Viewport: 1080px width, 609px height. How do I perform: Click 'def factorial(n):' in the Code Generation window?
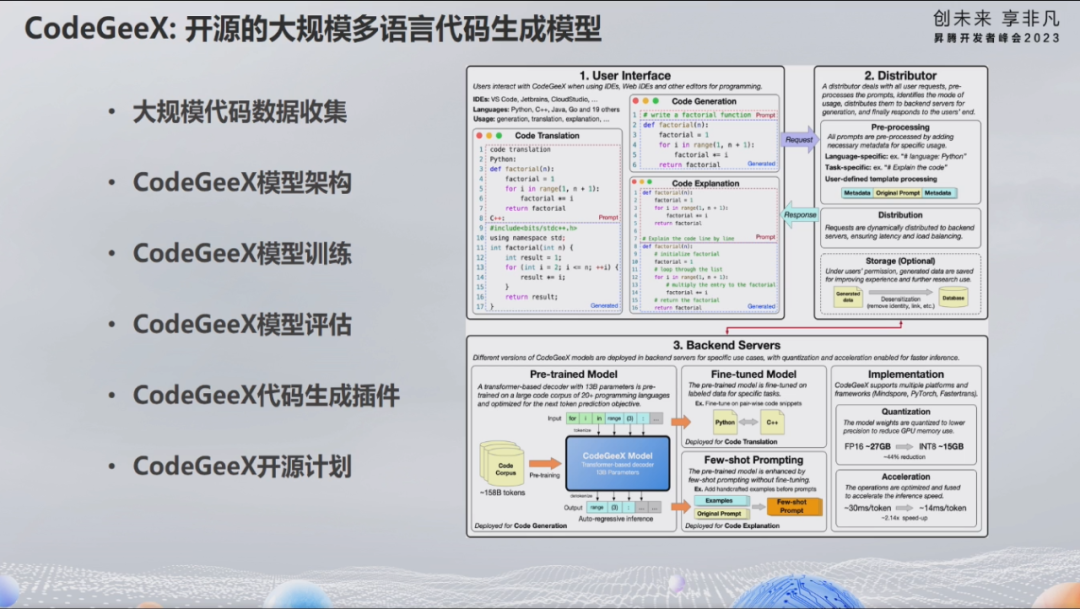click(x=675, y=125)
